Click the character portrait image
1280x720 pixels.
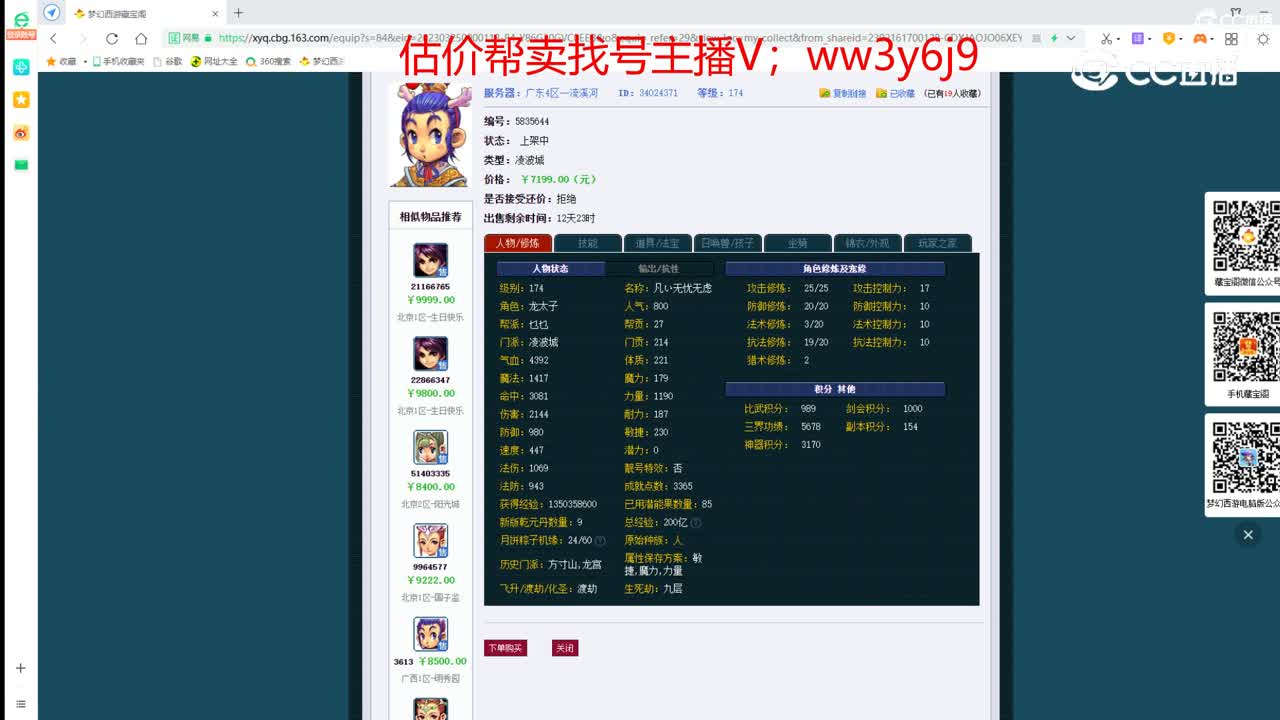click(430, 135)
